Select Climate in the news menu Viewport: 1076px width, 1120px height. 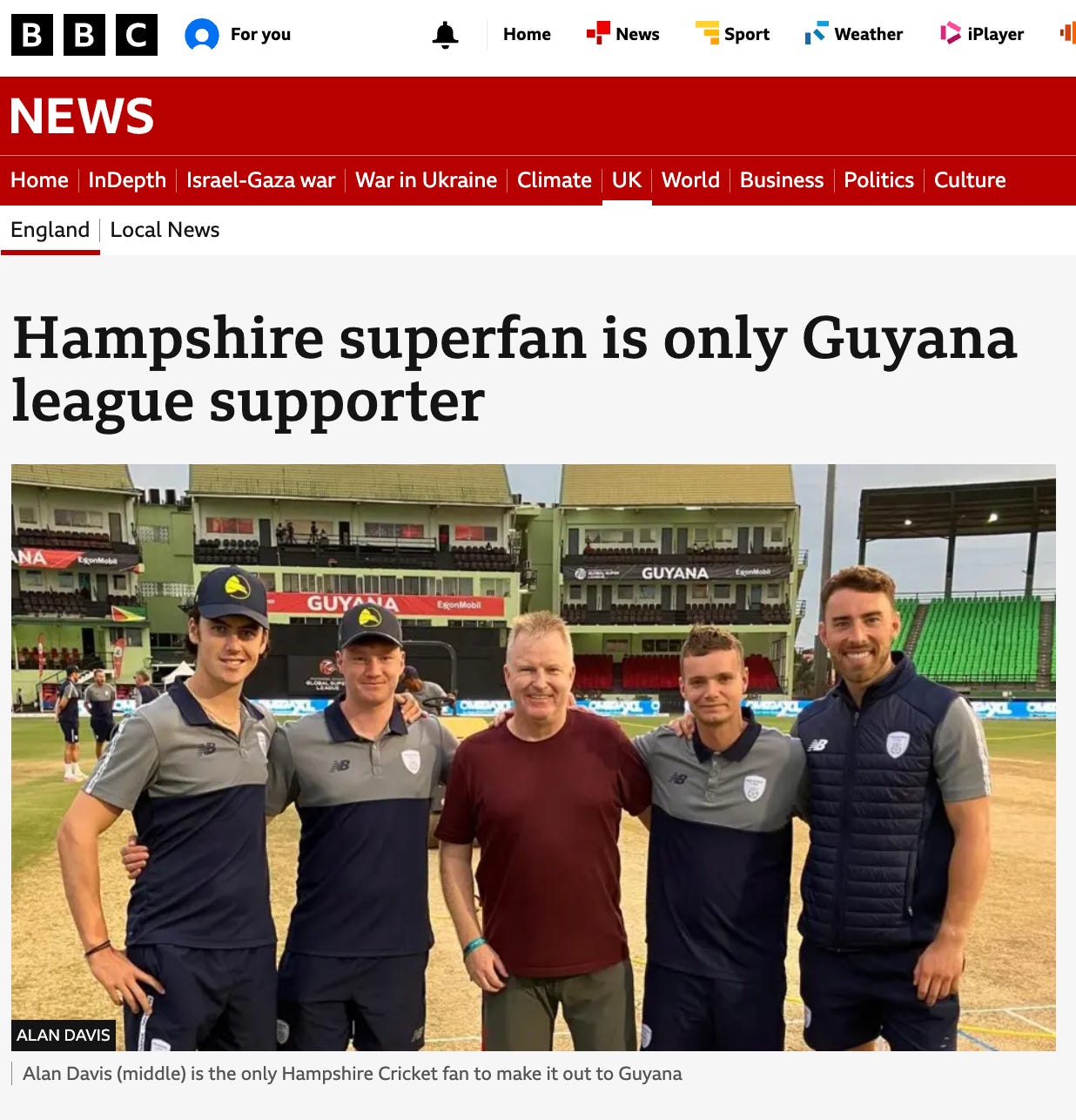(x=555, y=180)
